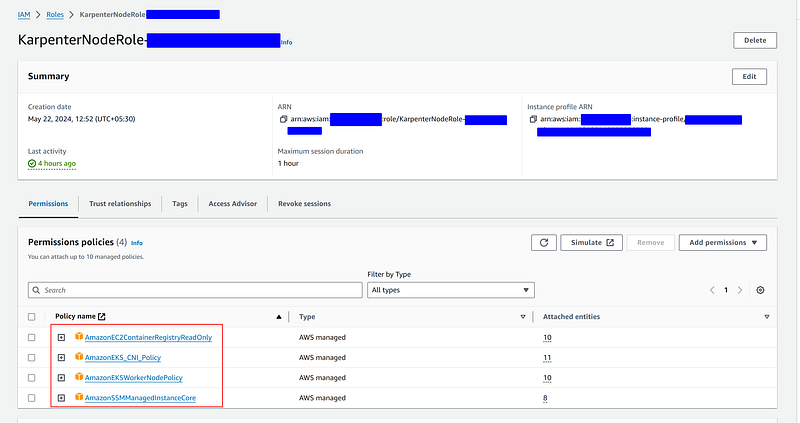Open the AmazonEKS_CNI_Policy link

122,358
